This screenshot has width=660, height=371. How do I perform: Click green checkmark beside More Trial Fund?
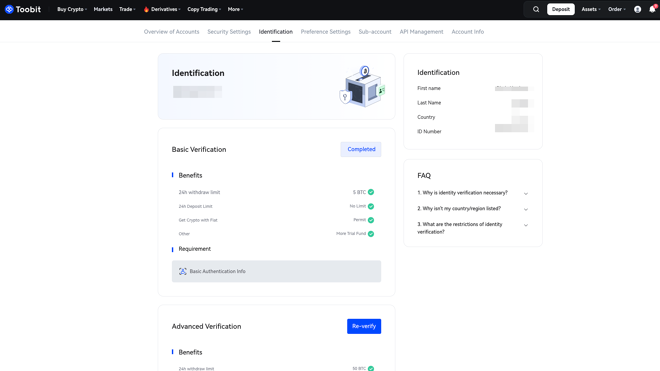coord(371,234)
